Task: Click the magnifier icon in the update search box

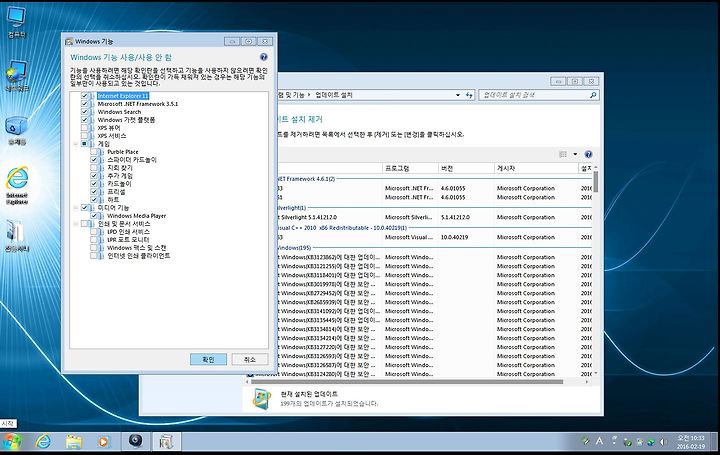Action: tap(593, 95)
